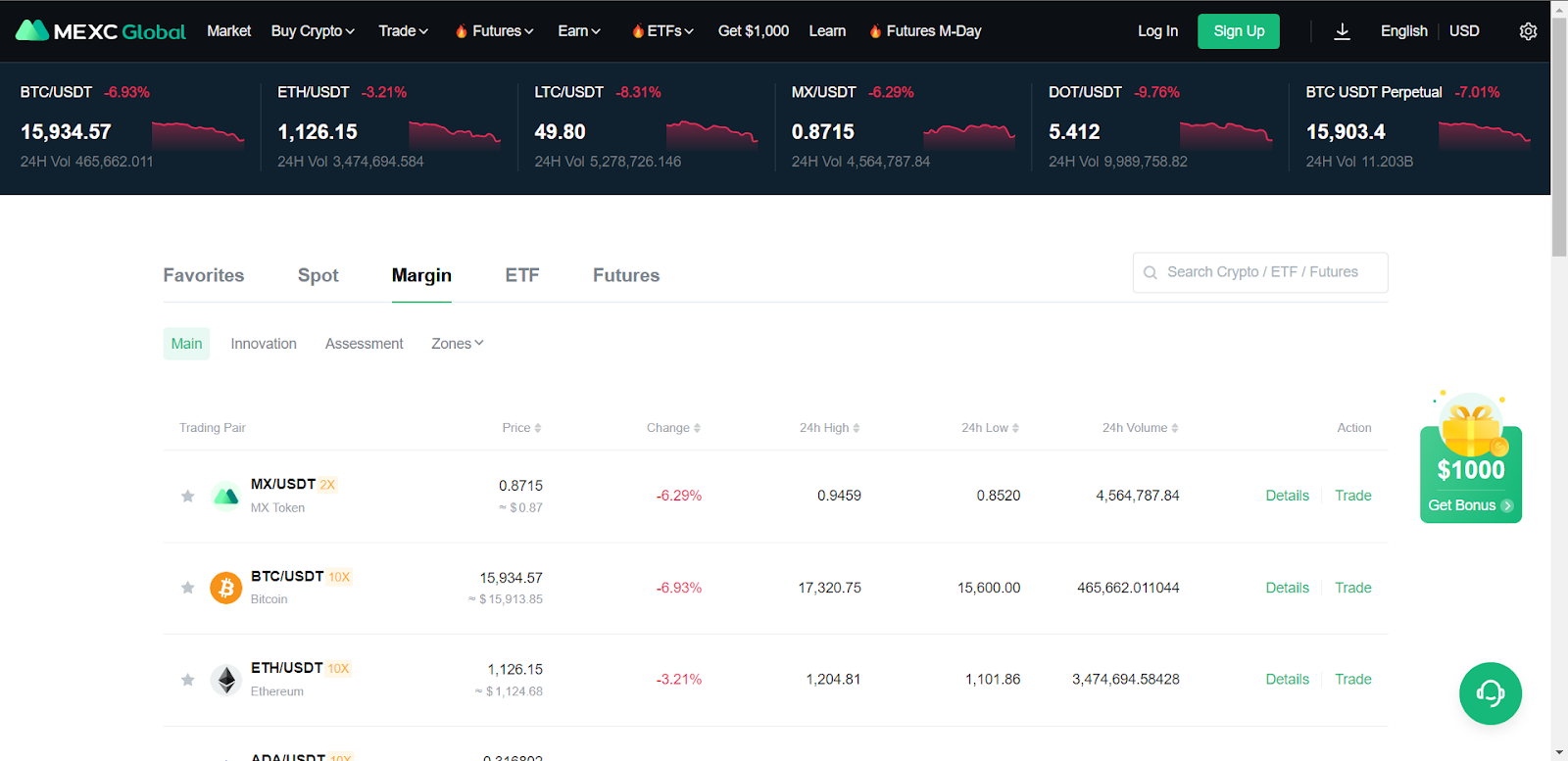Click the 3,474,694.58428 volume value
Image resolution: width=1568 pixels, height=761 pixels.
tap(1126, 679)
